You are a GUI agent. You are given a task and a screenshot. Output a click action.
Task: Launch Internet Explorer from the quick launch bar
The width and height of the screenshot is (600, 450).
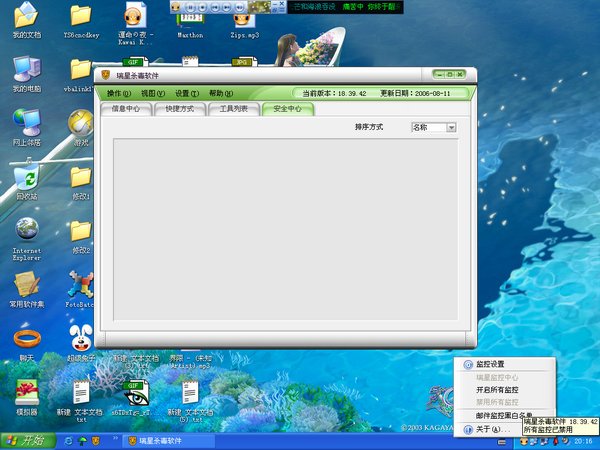tap(69, 441)
